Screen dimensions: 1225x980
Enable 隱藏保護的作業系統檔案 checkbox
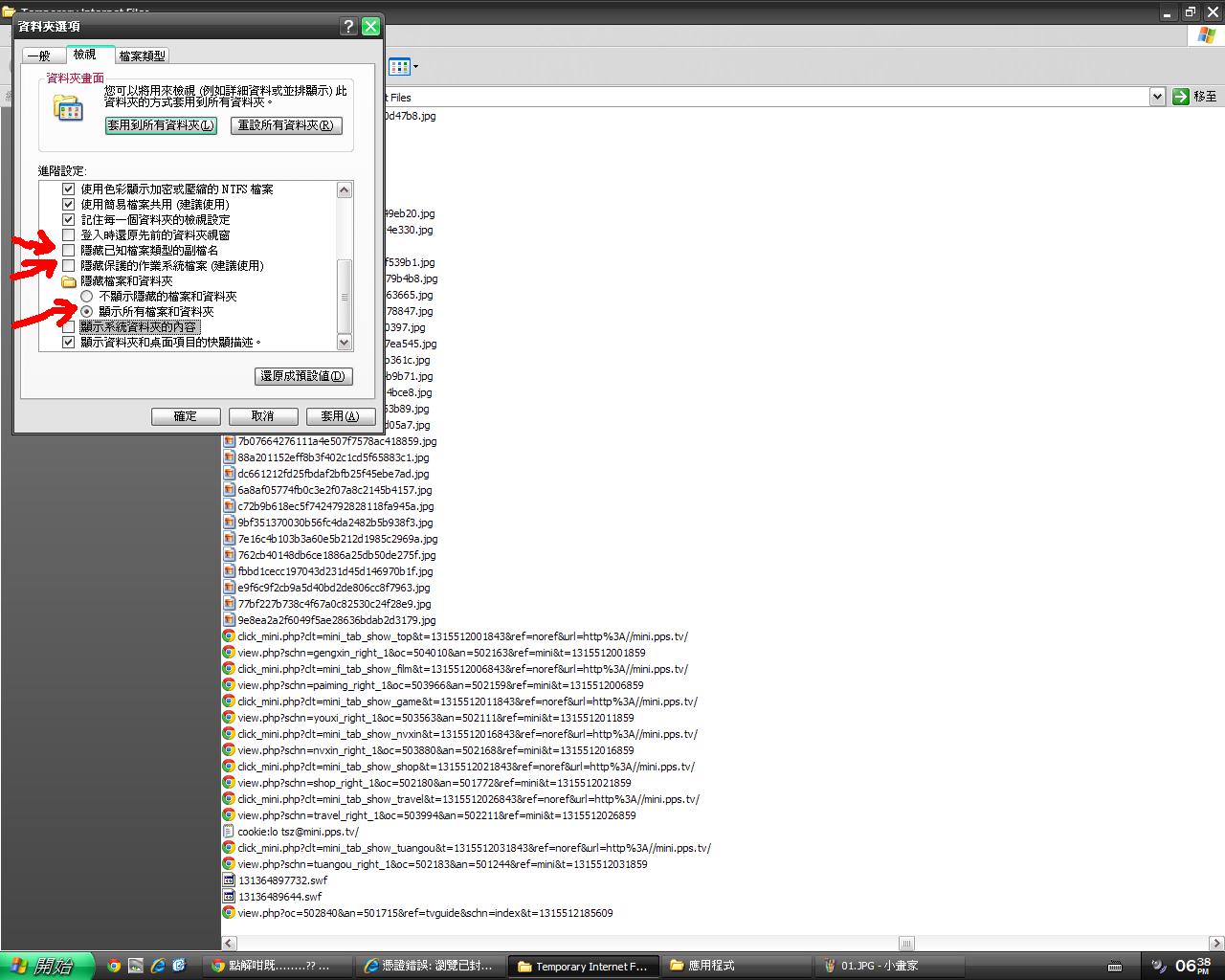coord(68,265)
